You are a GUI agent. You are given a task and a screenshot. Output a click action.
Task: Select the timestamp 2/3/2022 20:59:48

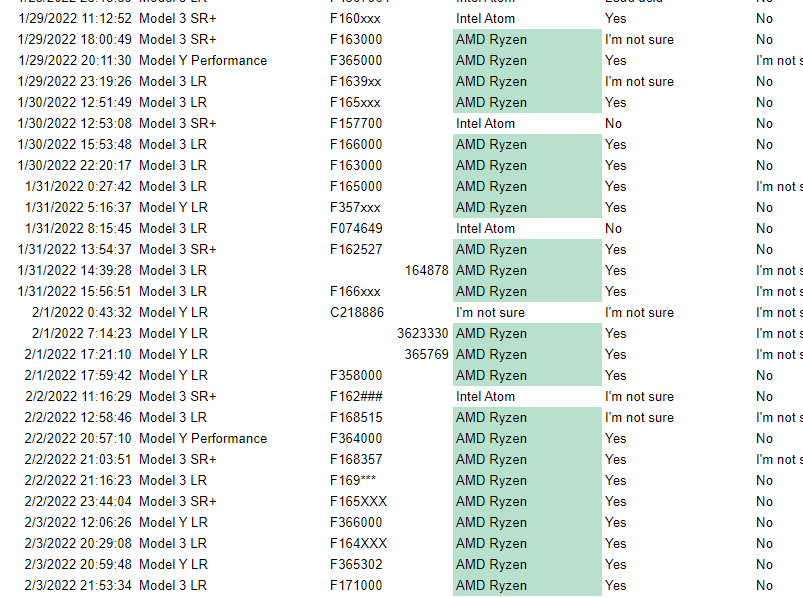tap(78, 564)
